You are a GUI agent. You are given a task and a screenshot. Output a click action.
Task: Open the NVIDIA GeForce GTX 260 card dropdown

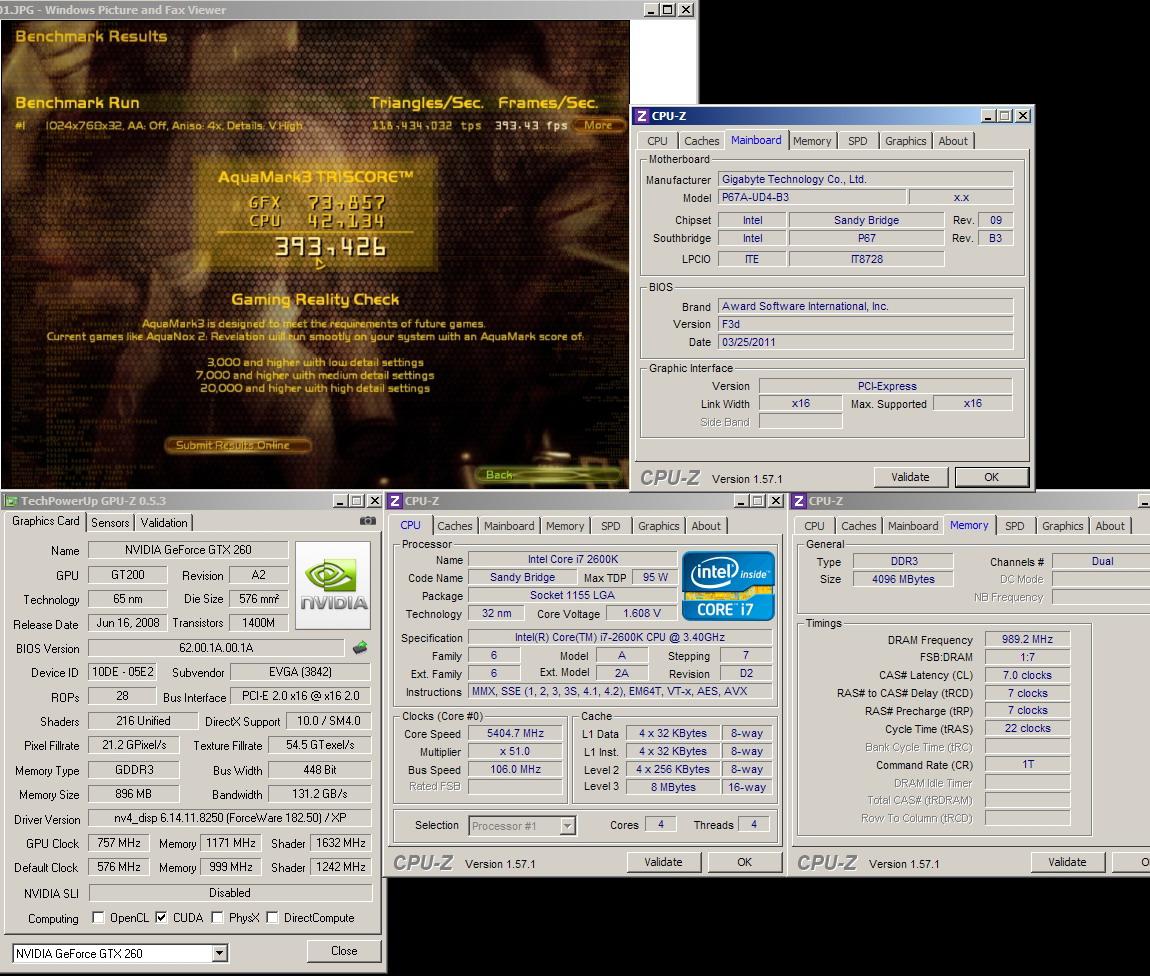(219, 953)
